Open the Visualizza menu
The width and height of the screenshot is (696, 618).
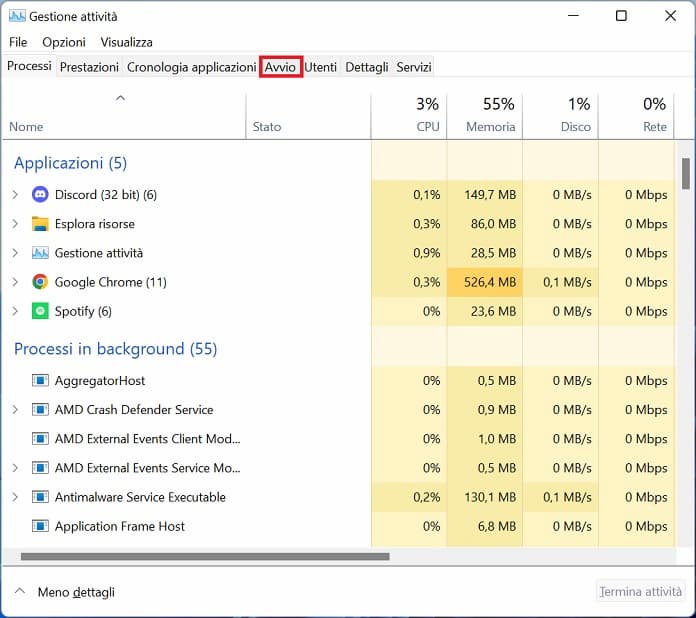(127, 42)
